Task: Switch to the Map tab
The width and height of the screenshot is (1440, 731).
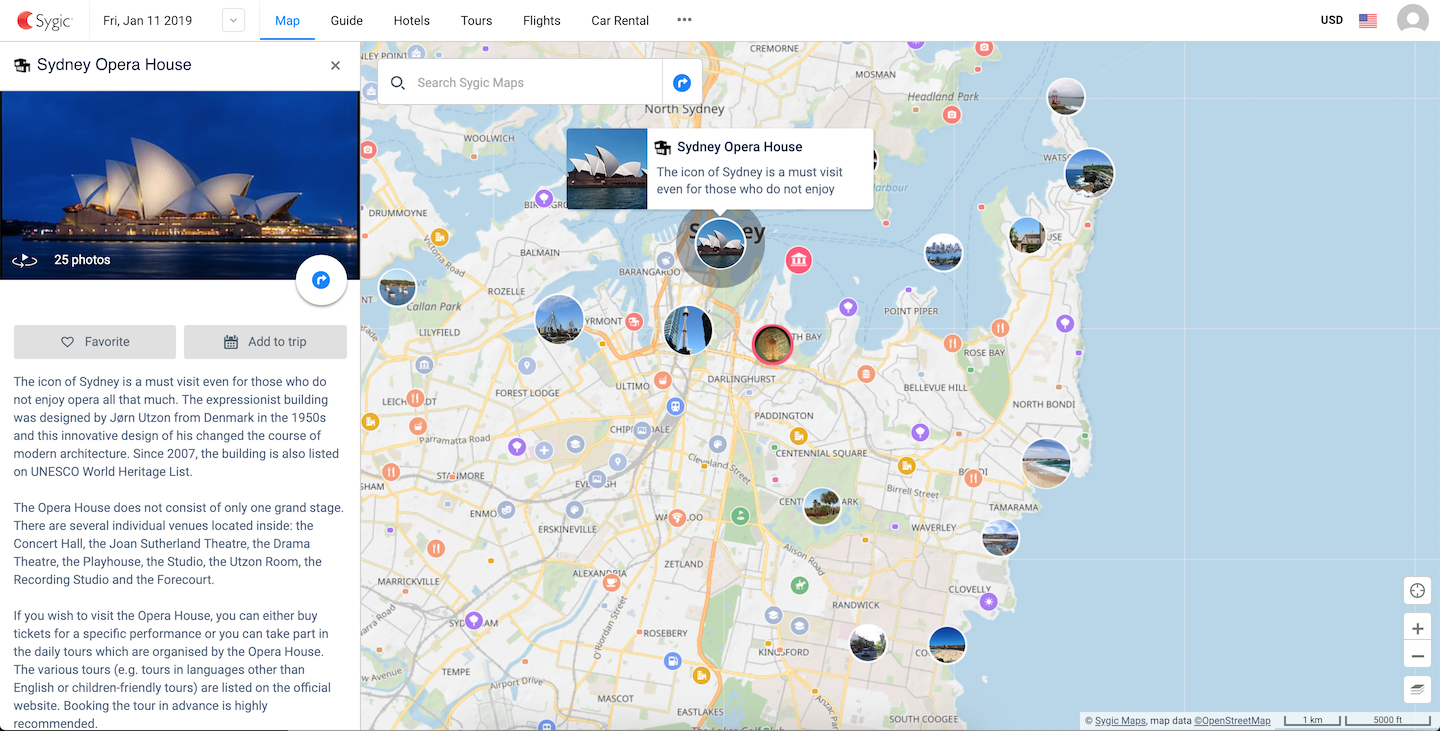Action: 287,20
